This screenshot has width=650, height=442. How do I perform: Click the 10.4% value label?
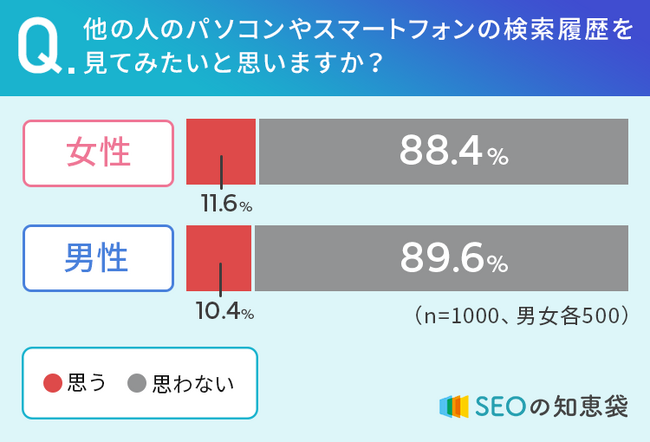tap(225, 311)
